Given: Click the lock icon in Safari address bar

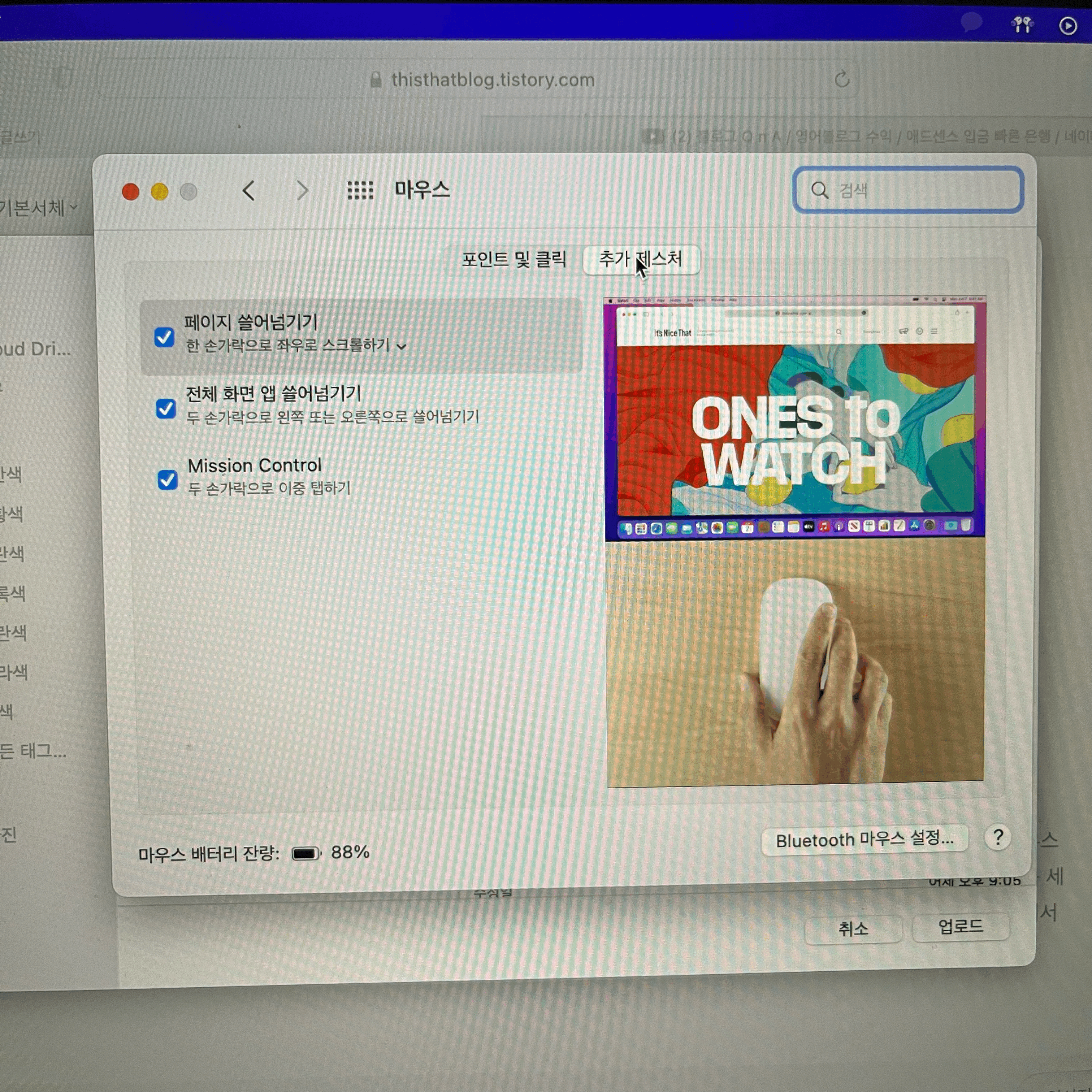Looking at the screenshot, I should 376,80.
